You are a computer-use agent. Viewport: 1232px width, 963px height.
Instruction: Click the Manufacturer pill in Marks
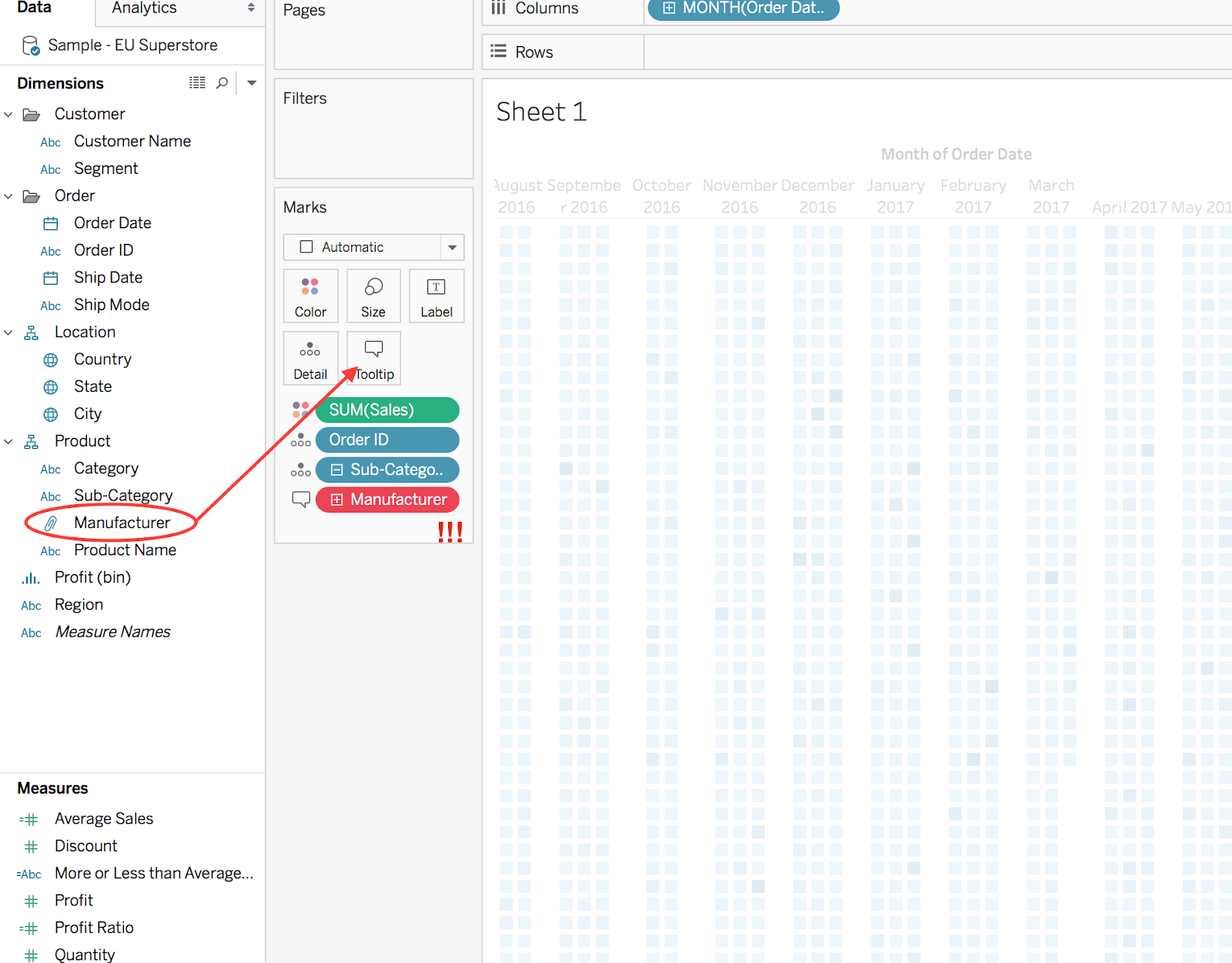387,500
